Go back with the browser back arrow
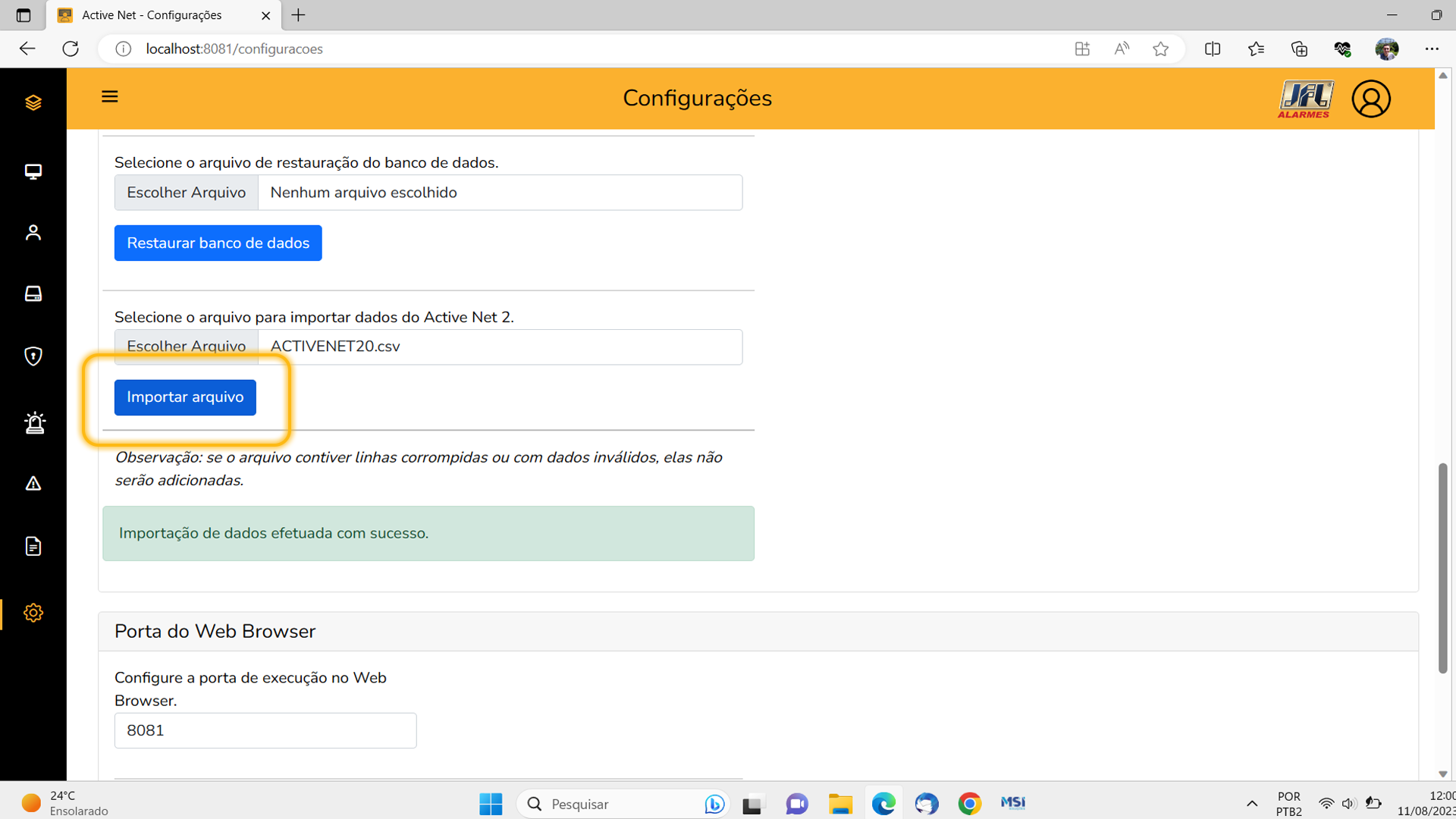Screen dimensions: 1456x819 pyautogui.click(x=27, y=49)
